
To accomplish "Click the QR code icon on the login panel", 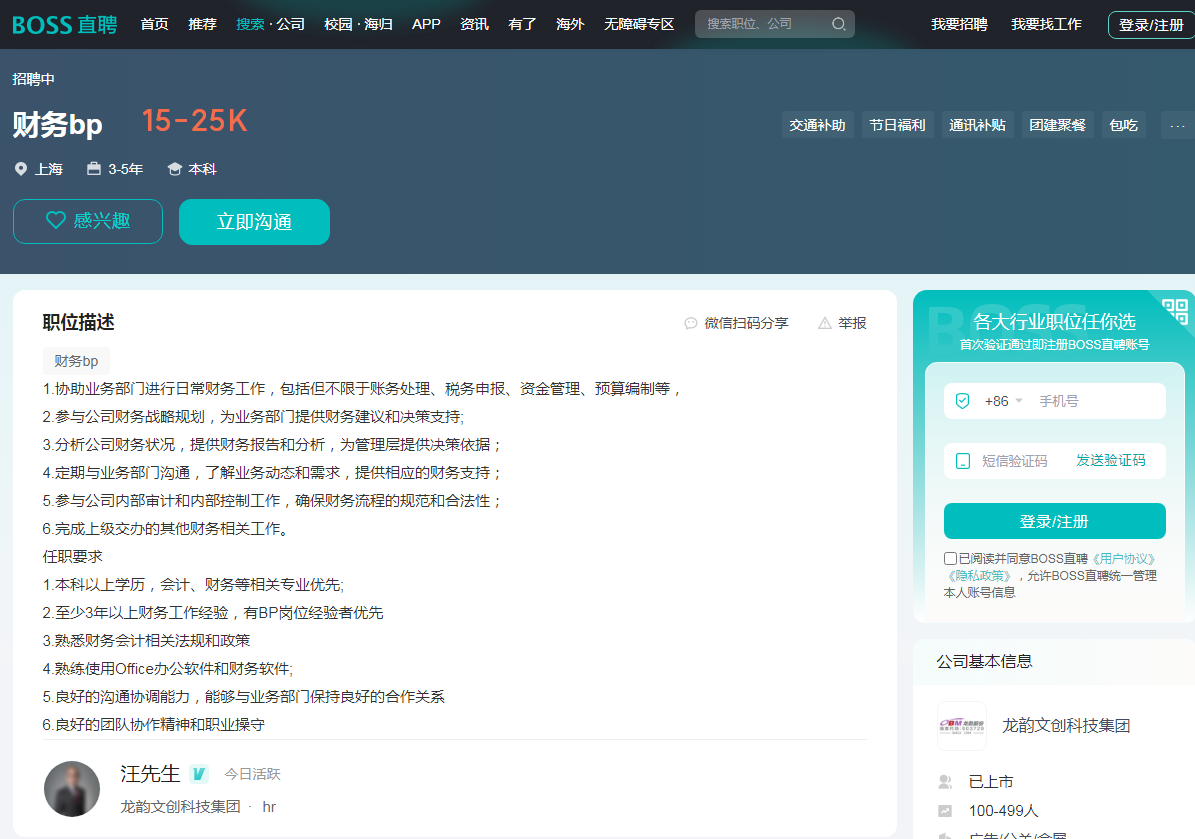I will tap(1175, 311).
